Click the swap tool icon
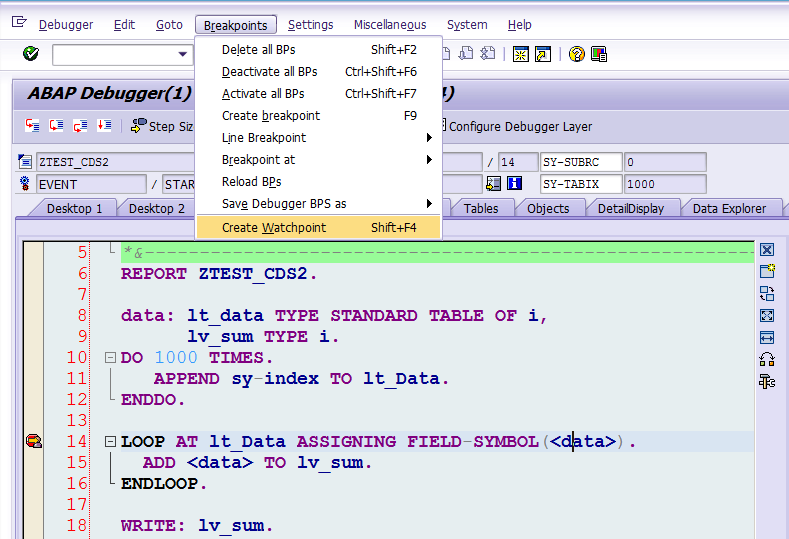 [x=767, y=293]
